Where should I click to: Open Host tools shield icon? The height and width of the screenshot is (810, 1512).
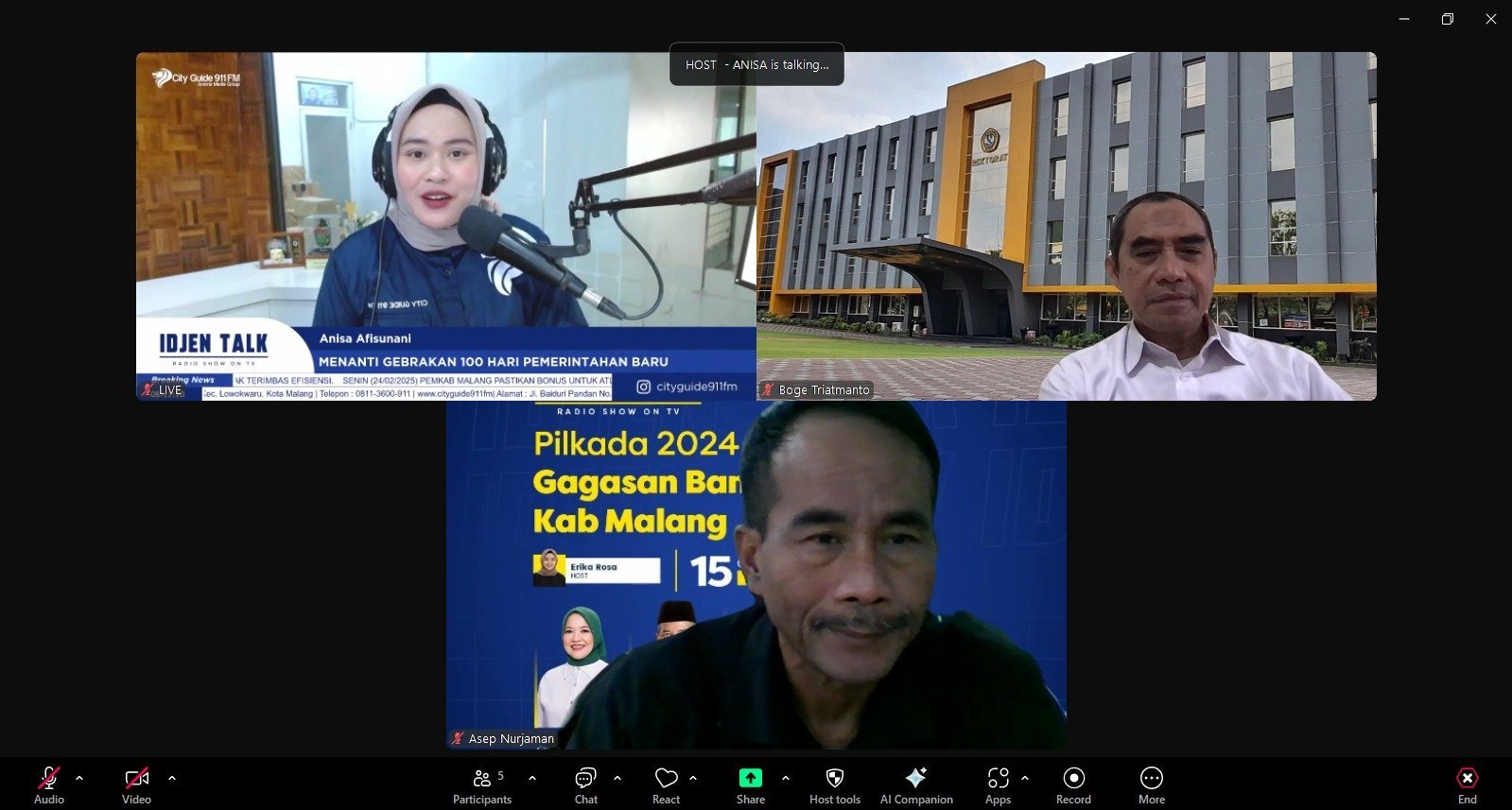tap(834, 784)
